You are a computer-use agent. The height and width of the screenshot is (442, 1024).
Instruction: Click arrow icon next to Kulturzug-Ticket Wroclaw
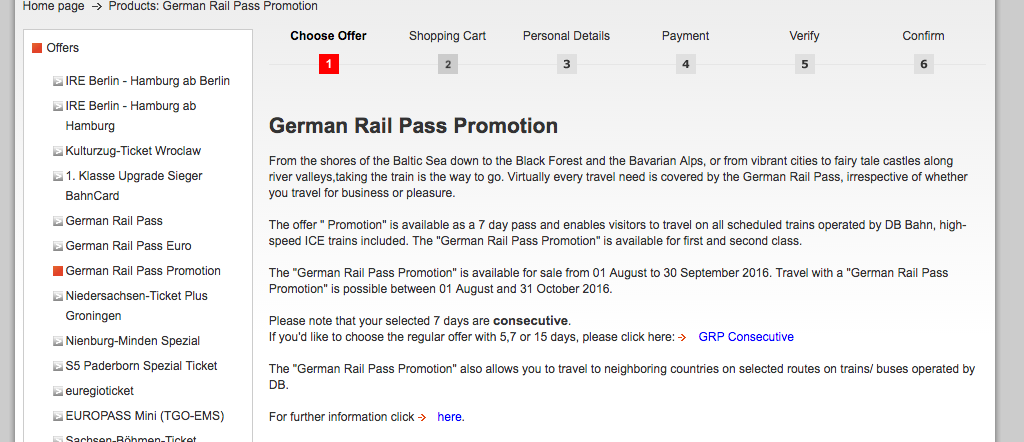58,151
